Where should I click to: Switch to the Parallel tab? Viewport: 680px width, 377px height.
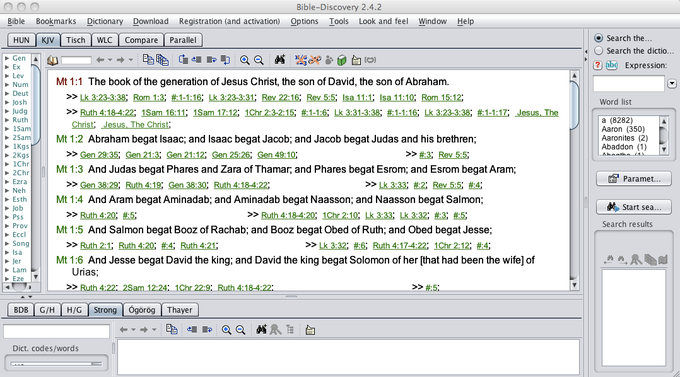point(183,40)
